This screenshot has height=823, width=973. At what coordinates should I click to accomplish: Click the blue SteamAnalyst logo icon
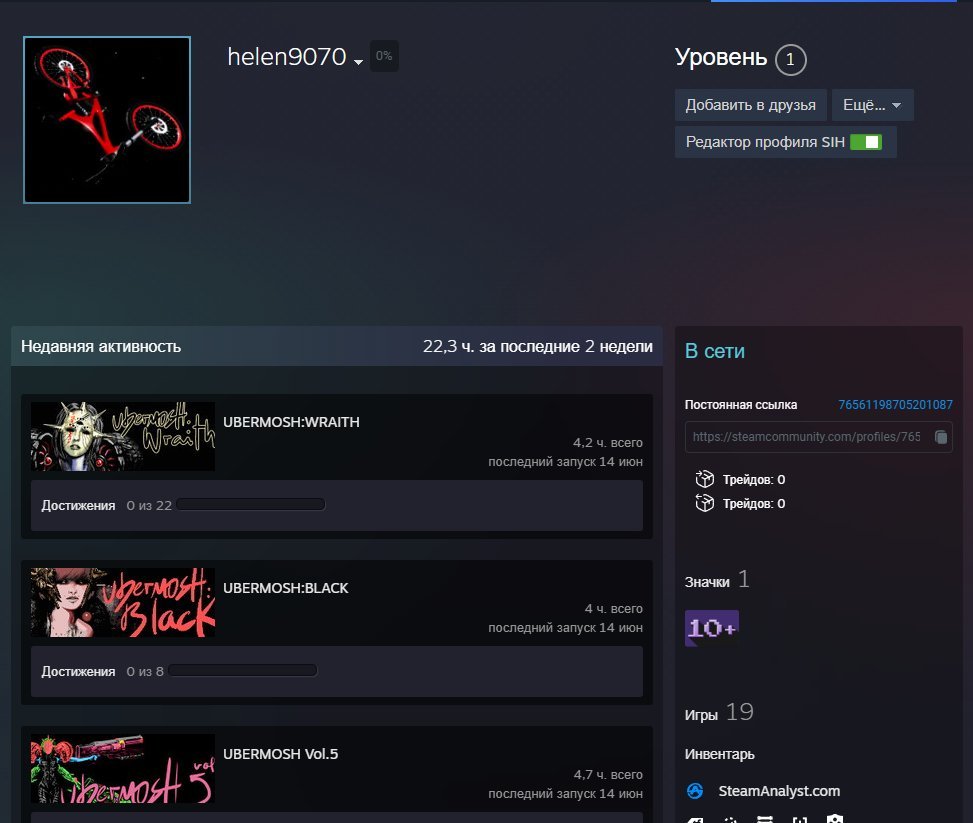tap(695, 791)
